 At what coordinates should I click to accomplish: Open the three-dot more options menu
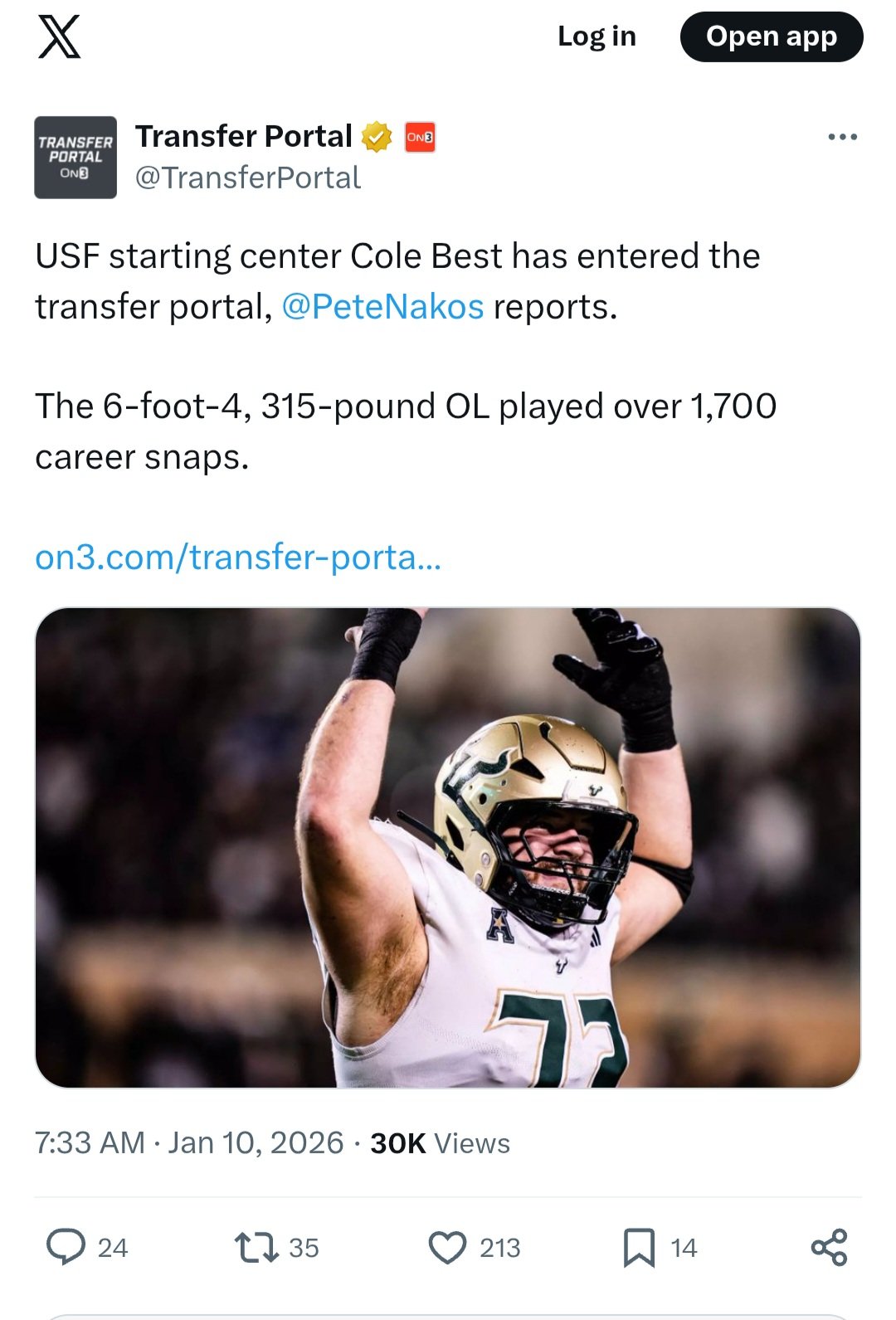click(x=842, y=137)
